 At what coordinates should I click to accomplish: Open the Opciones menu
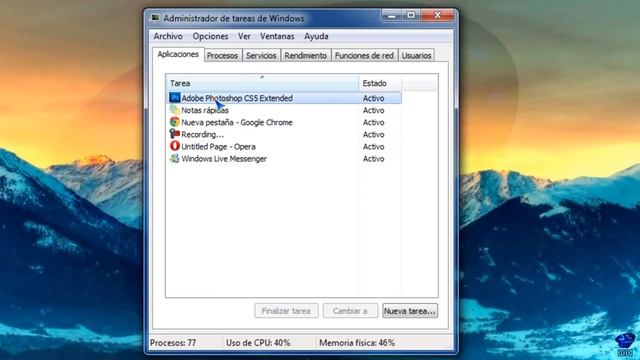(x=211, y=36)
